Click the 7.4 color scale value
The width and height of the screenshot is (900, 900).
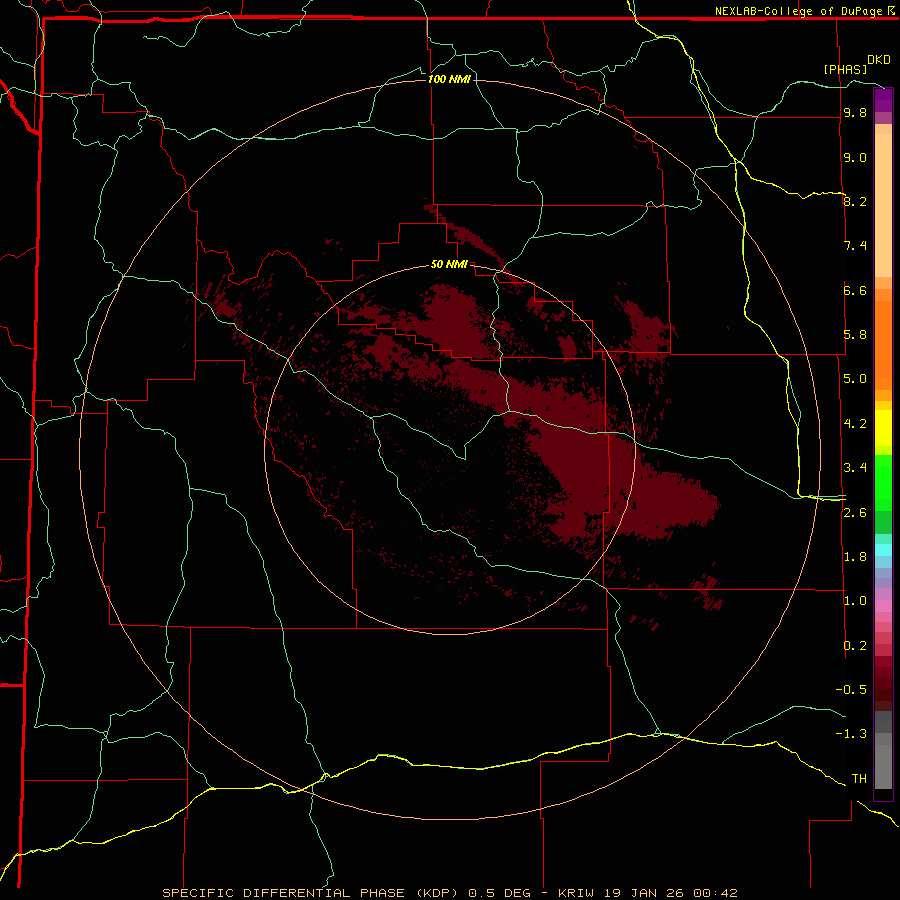coord(855,246)
